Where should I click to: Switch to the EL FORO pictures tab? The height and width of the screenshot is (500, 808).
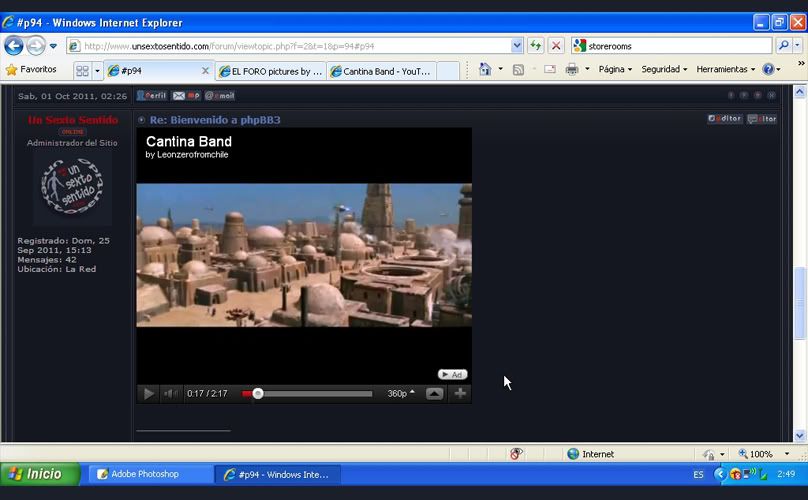tap(271, 71)
